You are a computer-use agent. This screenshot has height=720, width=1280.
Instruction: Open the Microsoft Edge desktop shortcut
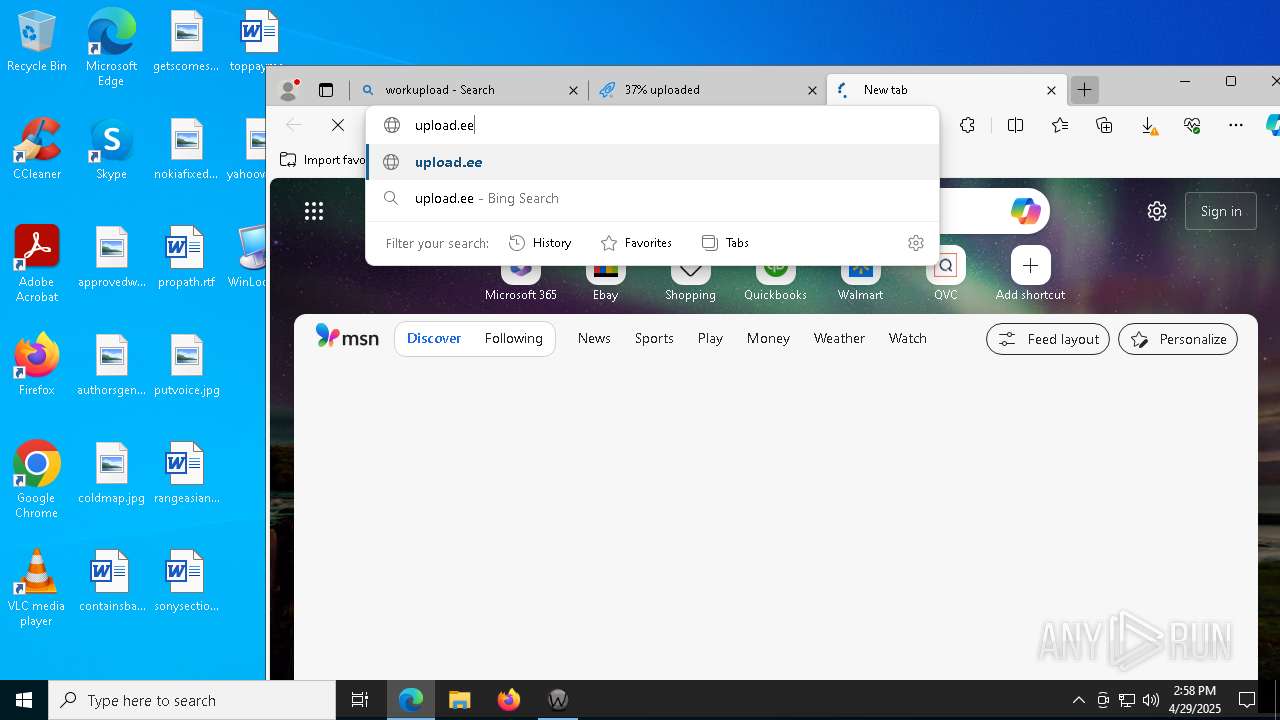[x=111, y=47]
